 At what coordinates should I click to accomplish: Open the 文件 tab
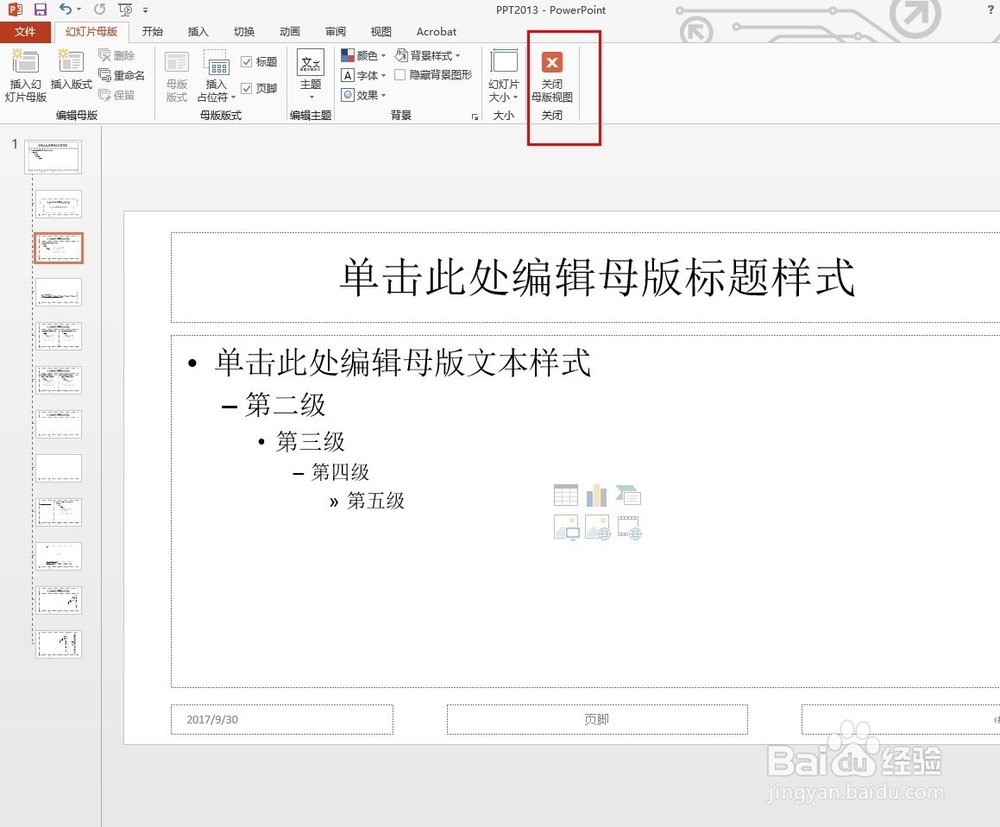point(25,31)
